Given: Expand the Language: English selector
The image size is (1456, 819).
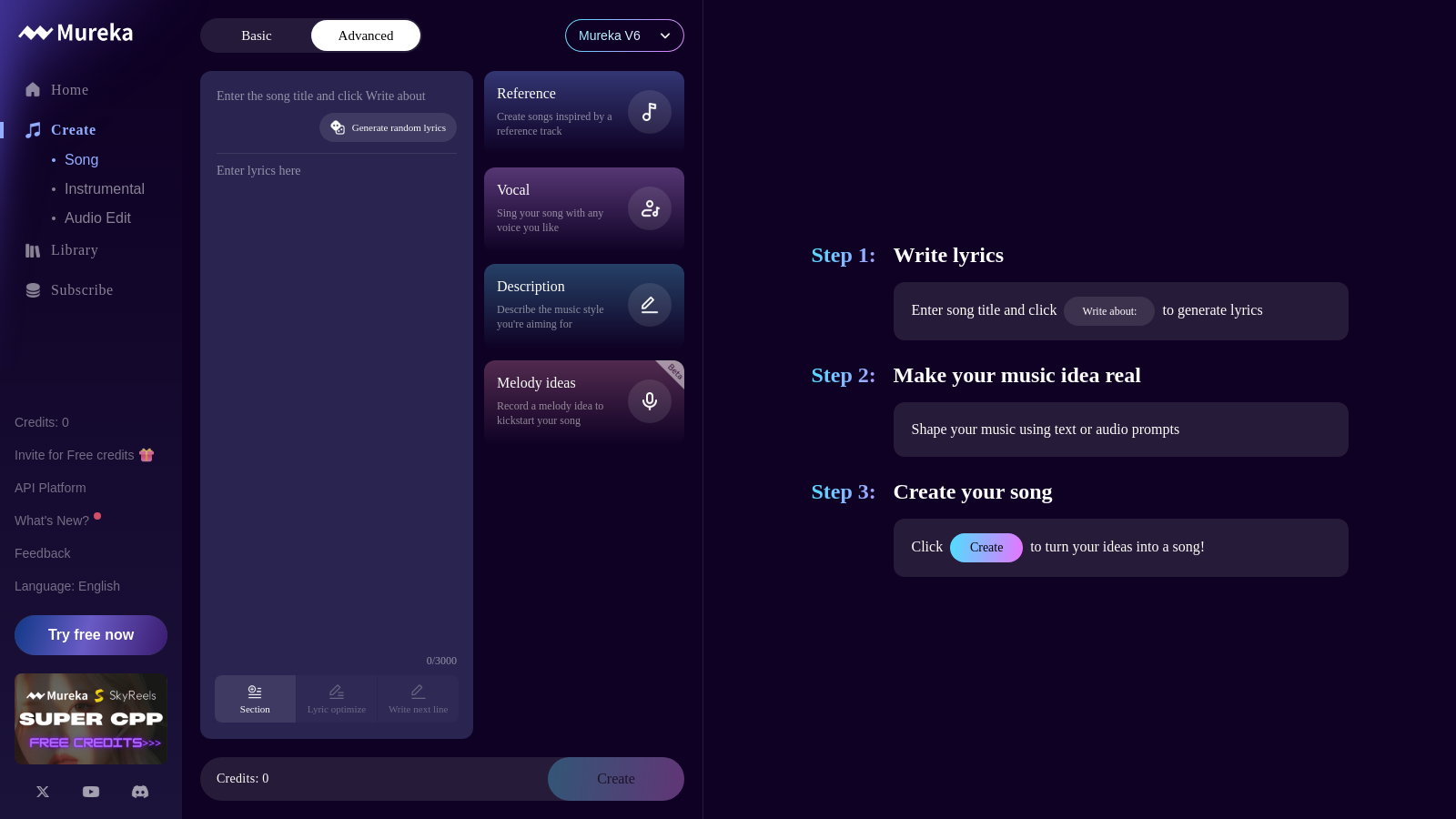Looking at the screenshot, I should click(x=67, y=586).
